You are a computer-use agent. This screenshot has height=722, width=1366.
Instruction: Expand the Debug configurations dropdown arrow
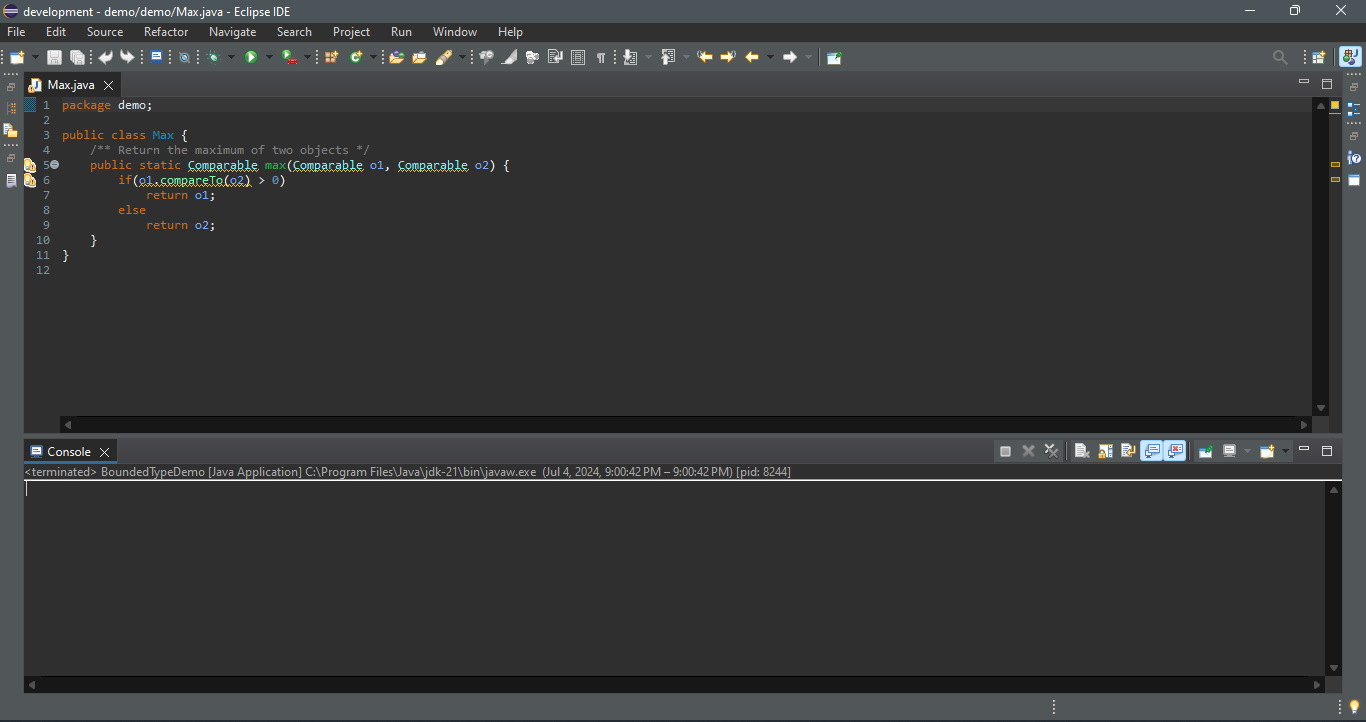click(231, 57)
